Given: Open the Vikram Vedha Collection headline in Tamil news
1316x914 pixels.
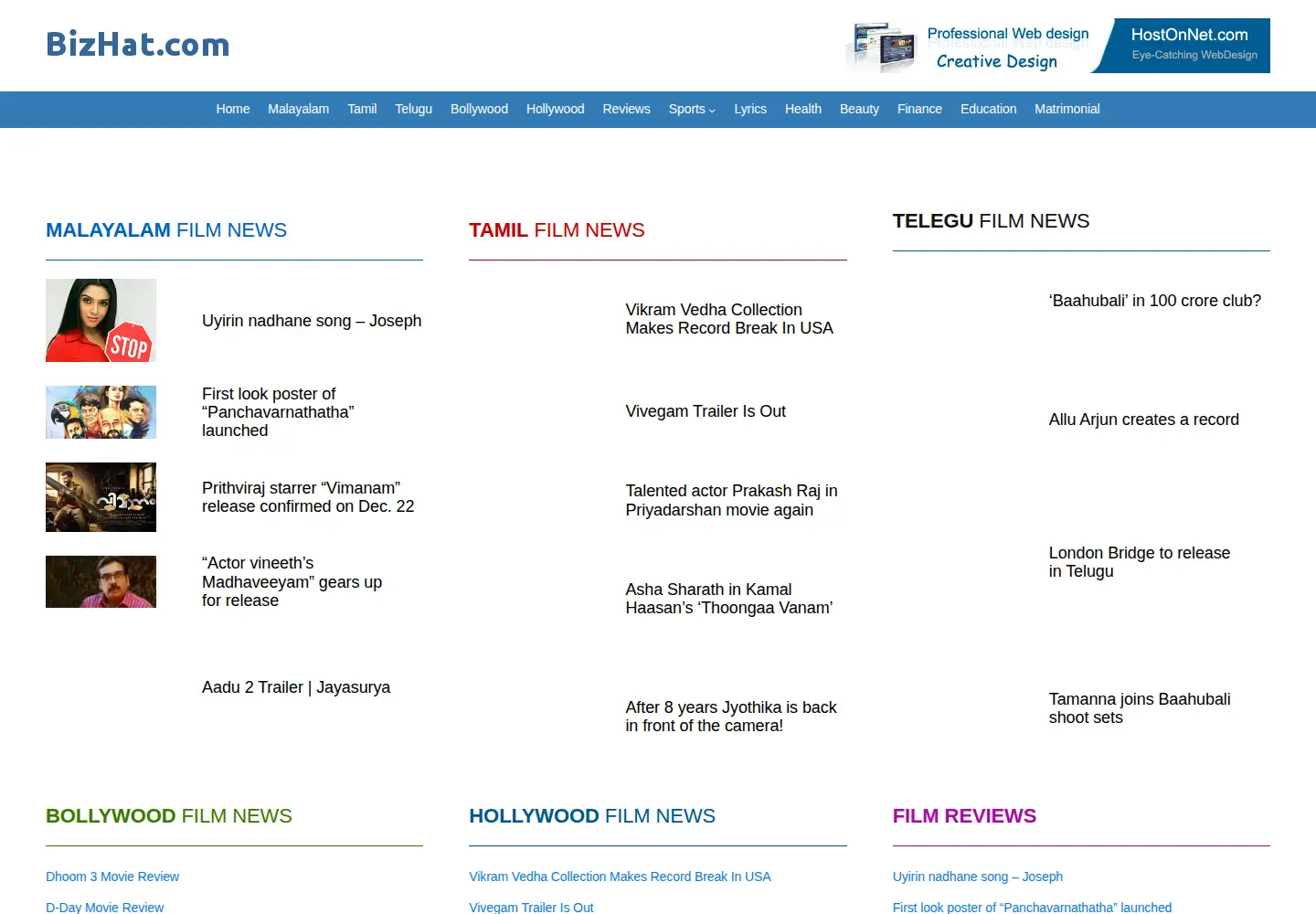Looking at the screenshot, I should coord(729,319).
